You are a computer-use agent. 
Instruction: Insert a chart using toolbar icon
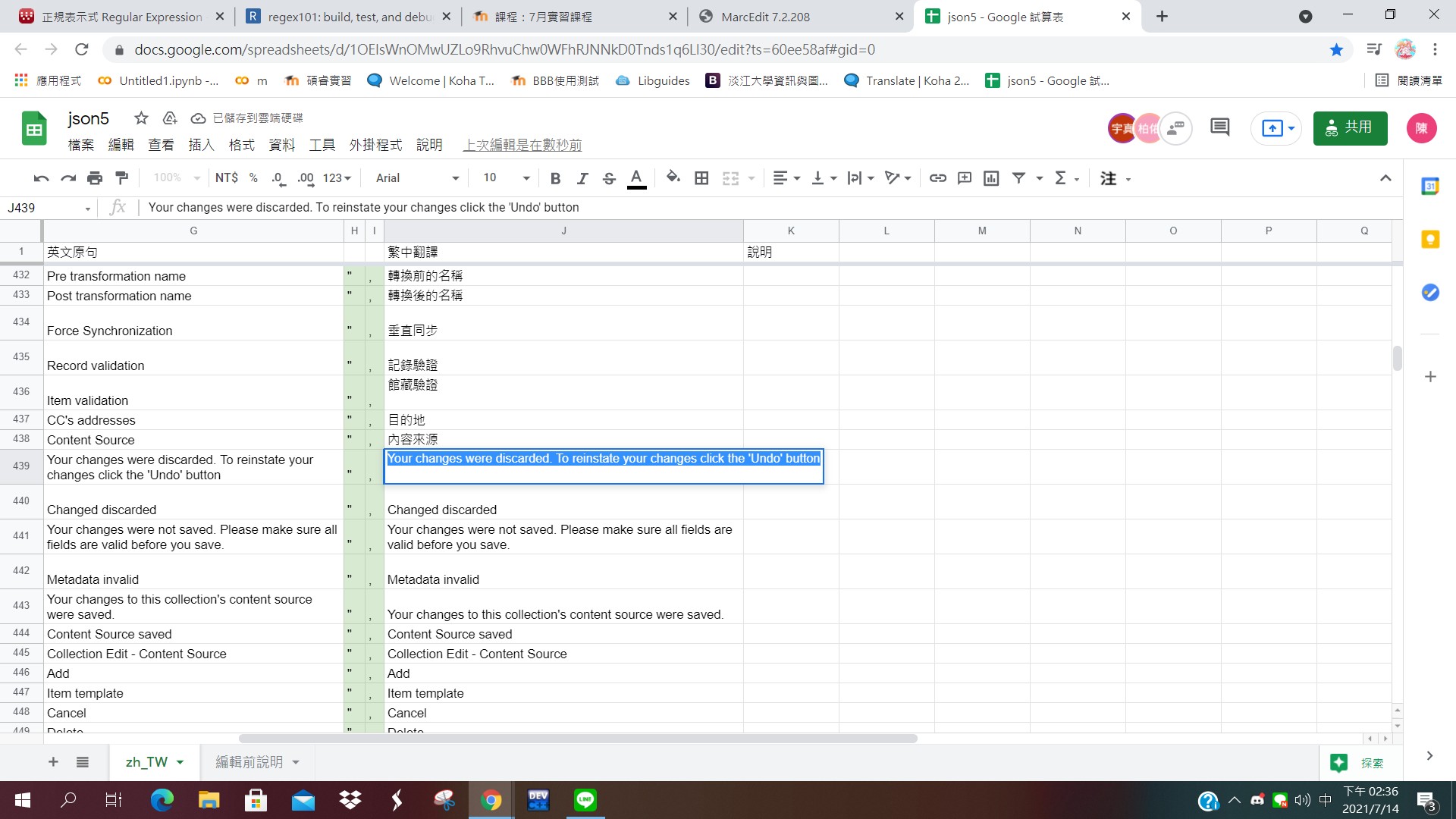pyautogui.click(x=991, y=178)
